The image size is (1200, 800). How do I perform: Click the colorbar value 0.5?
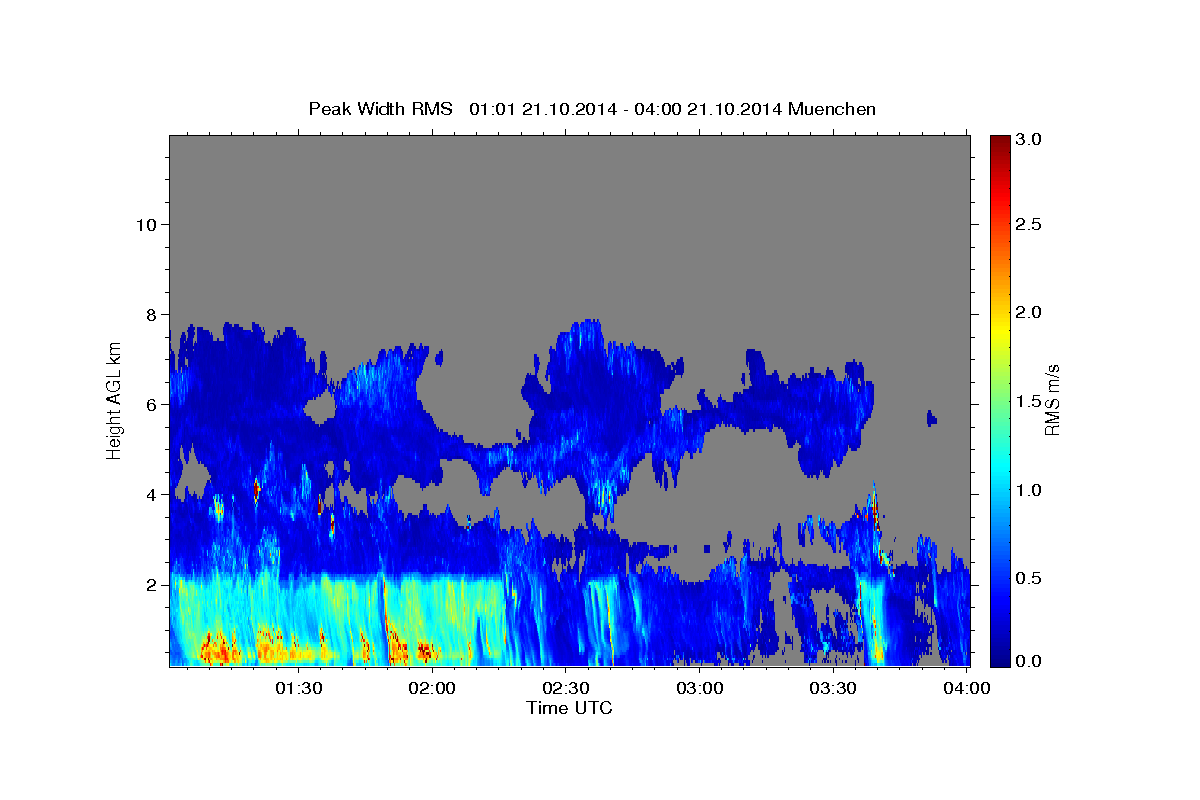[1031, 577]
